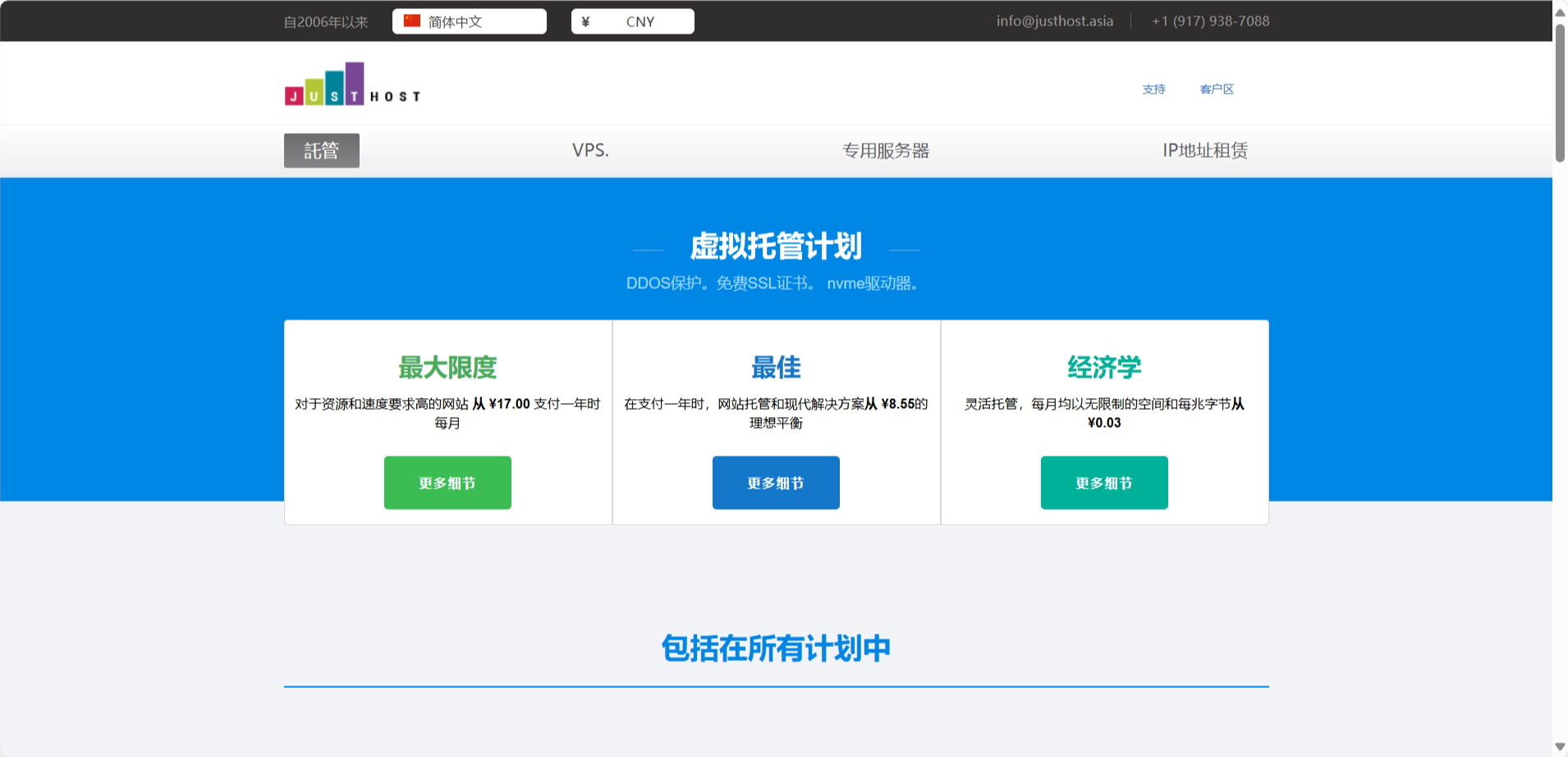Click the +1 (917) 938-7088 phone number

click(x=1211, y=21)
